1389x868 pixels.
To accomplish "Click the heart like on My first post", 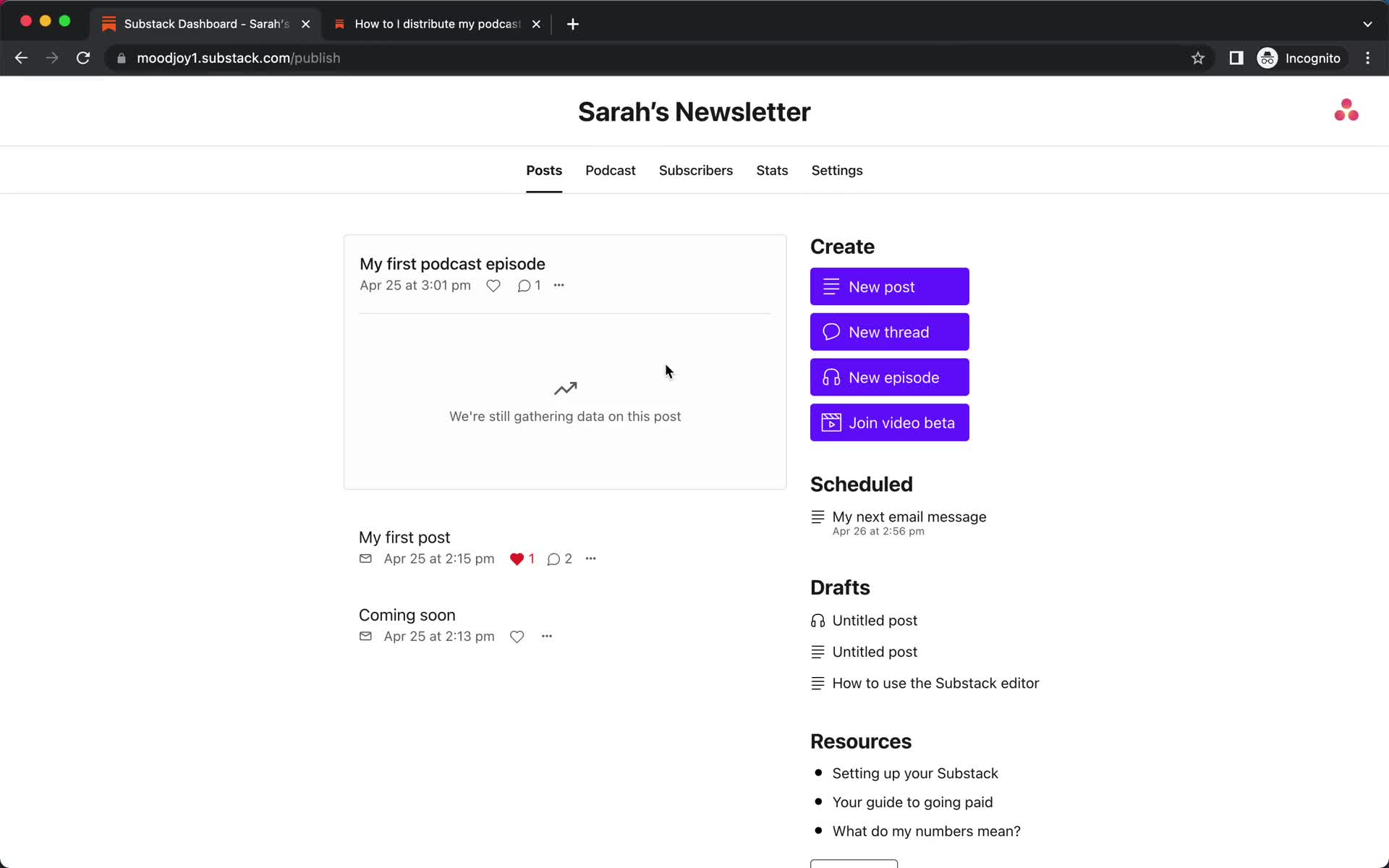I will pos(516,558).
